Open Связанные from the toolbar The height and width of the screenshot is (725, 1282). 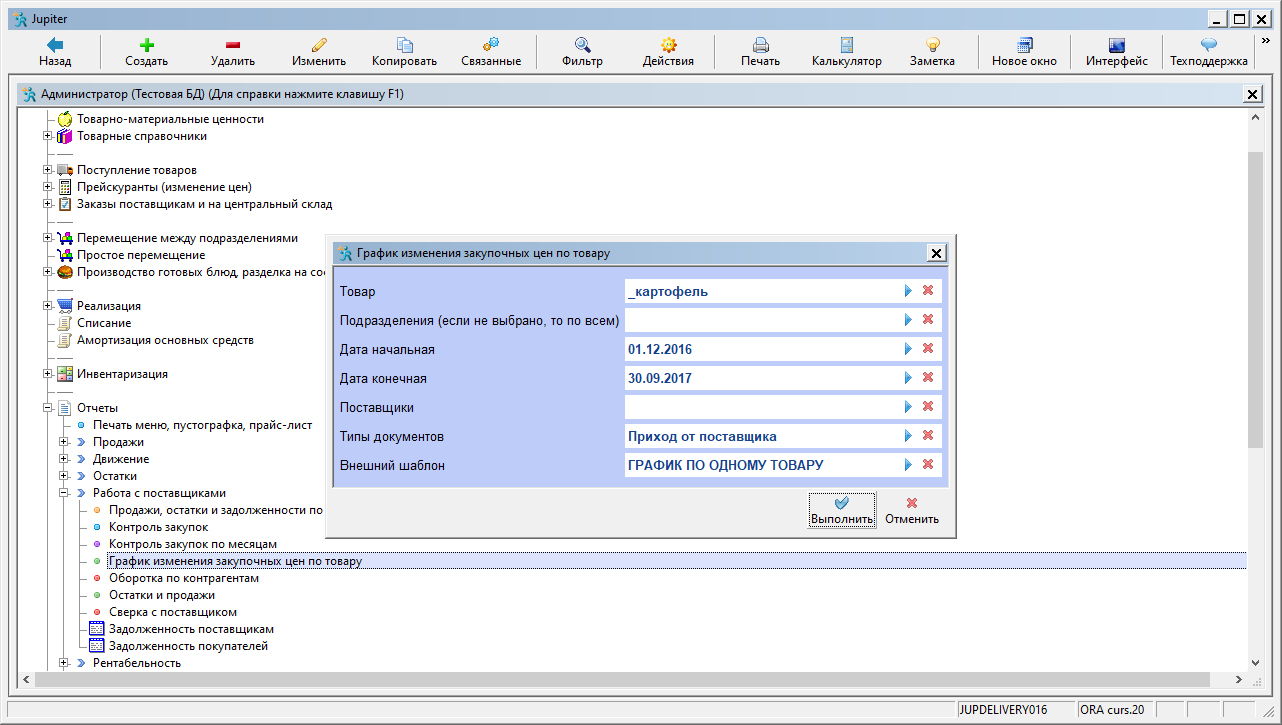tap(491, 52)
